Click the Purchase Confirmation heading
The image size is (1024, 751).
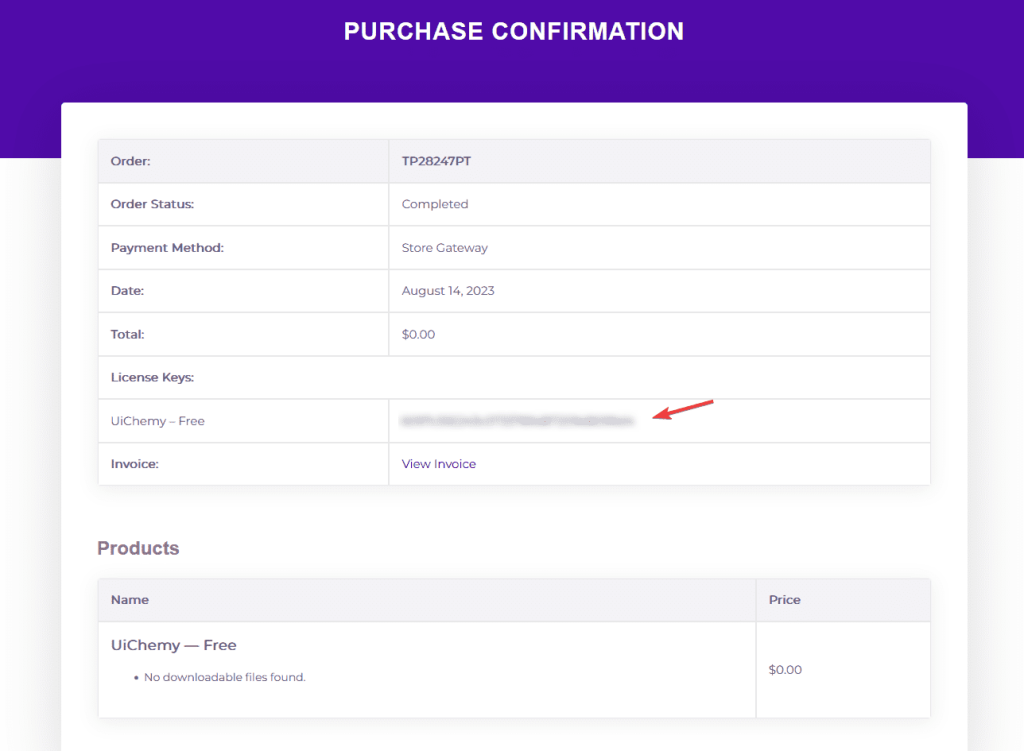click(x=514, y=31)
